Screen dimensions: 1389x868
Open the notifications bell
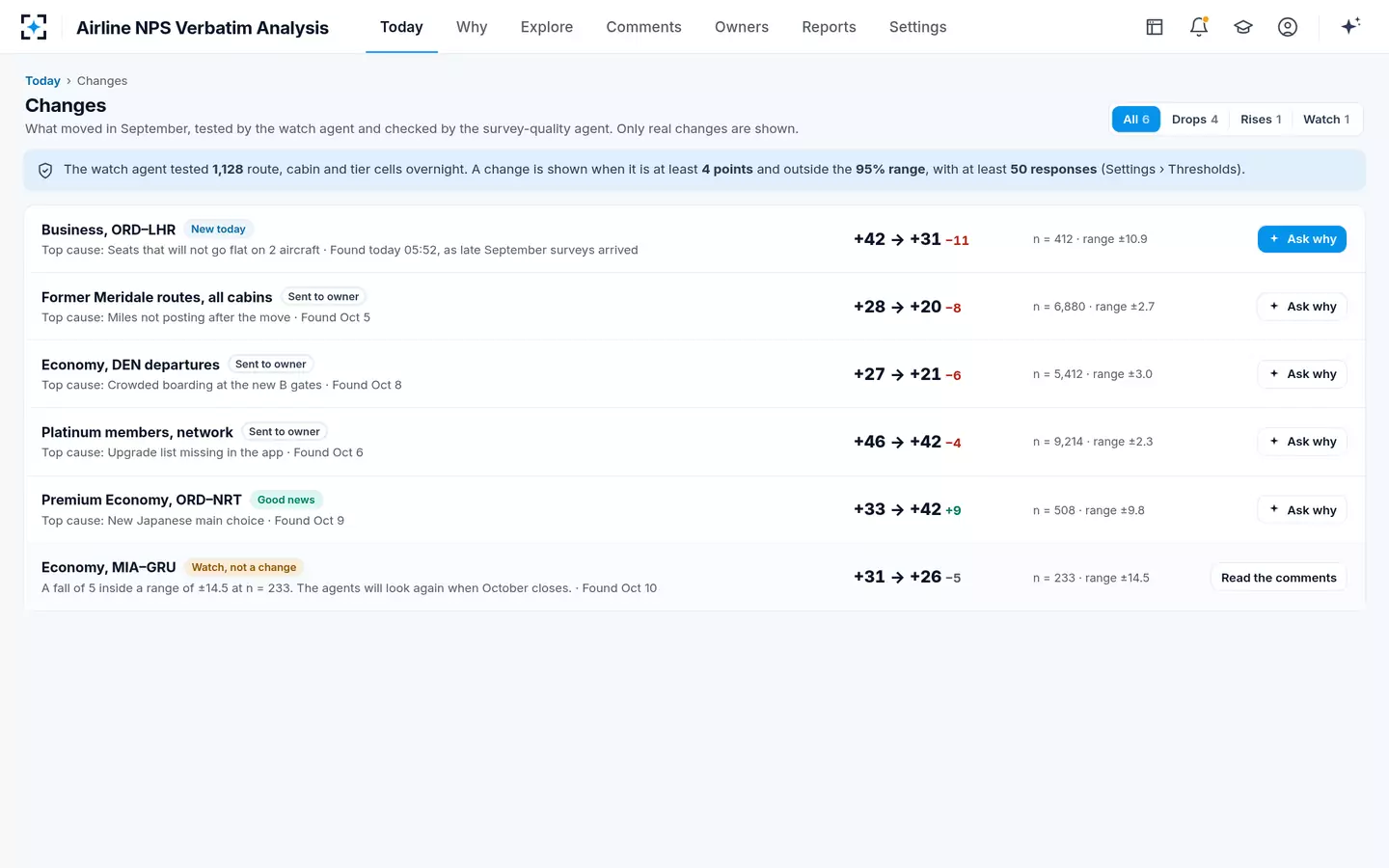point(1199,27)
